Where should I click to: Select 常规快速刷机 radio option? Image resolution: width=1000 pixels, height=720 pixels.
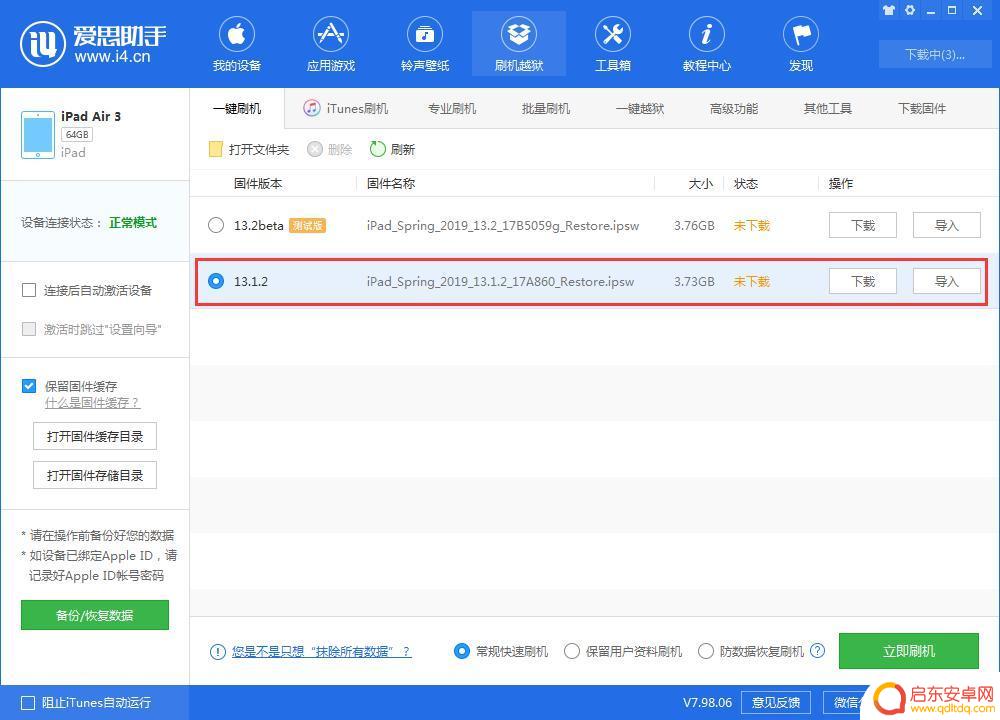point(462,651)
